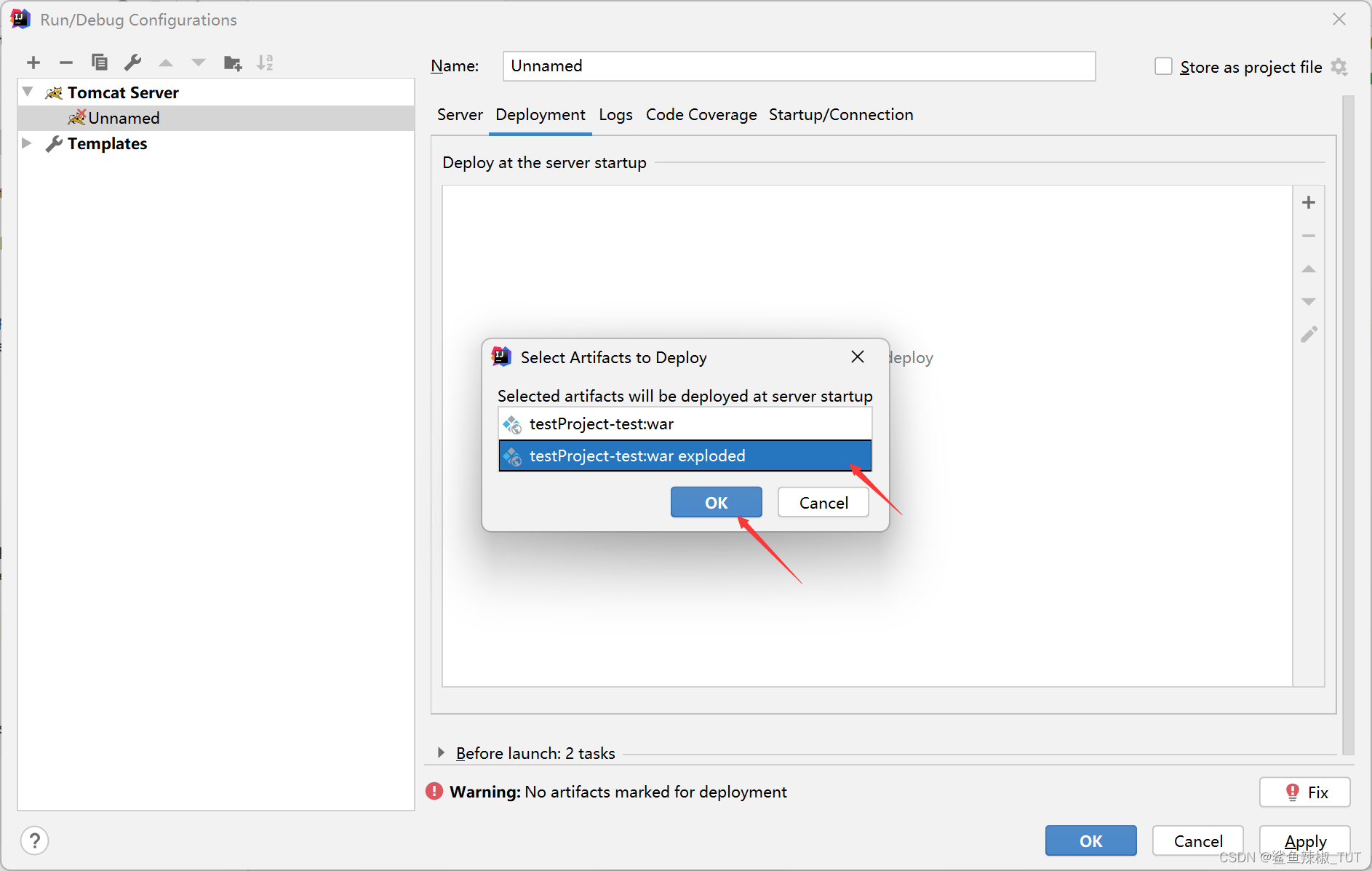The width and height of the screenshot is (1372, 871).
Task: Focus the Name input field
Action: 799,66
